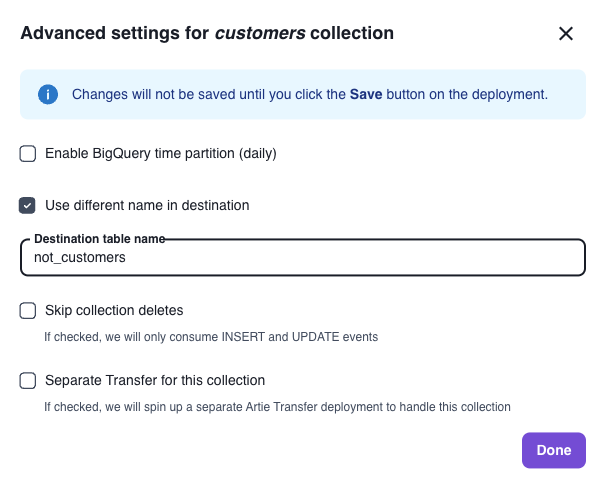
Task: Click the Artie Transfer deployment helper text
Action: pos(277,407)
